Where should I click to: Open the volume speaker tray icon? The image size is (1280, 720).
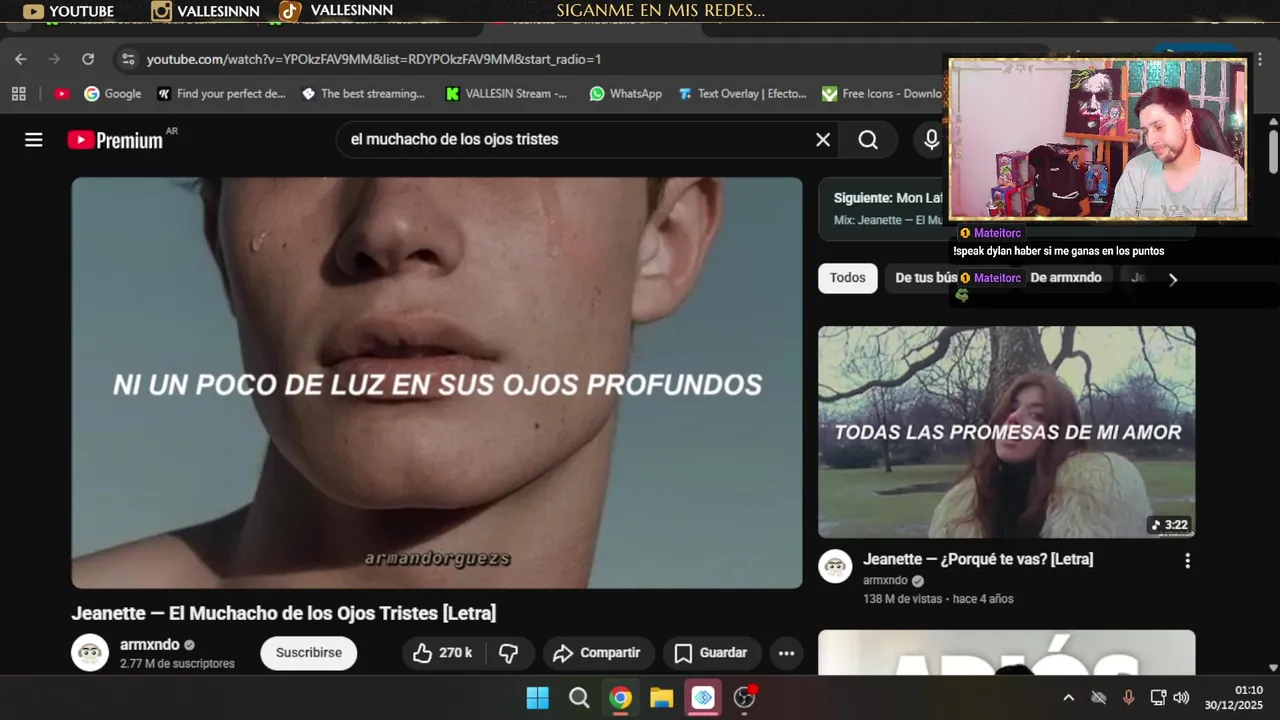point(1181,698)
